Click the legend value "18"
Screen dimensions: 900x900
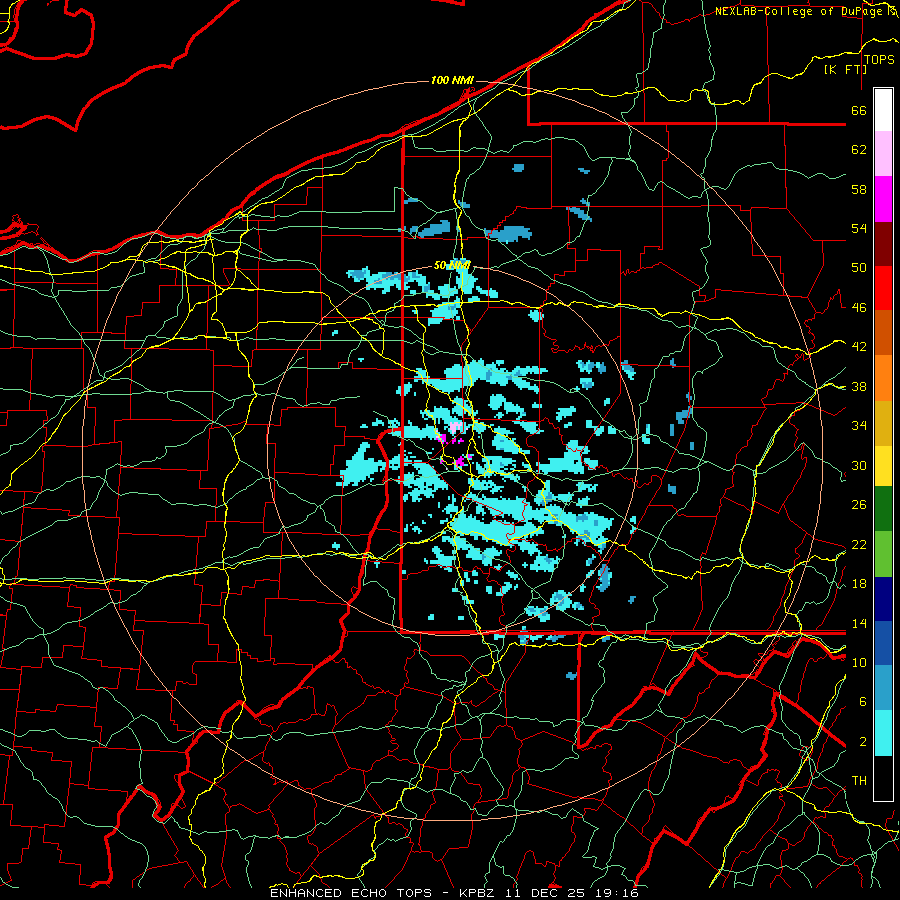tap(859, 584)
